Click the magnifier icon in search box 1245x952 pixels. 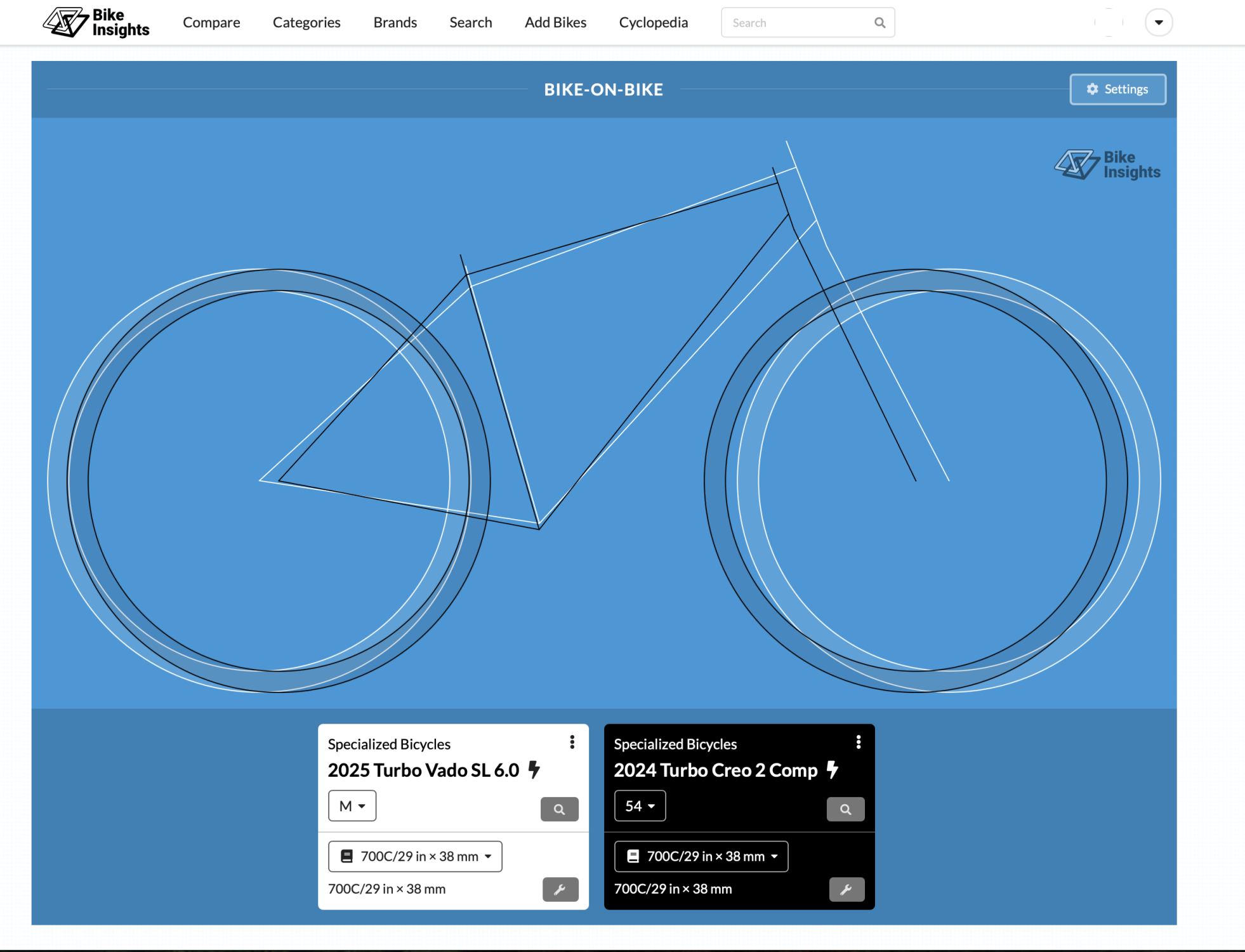point(879,23)
